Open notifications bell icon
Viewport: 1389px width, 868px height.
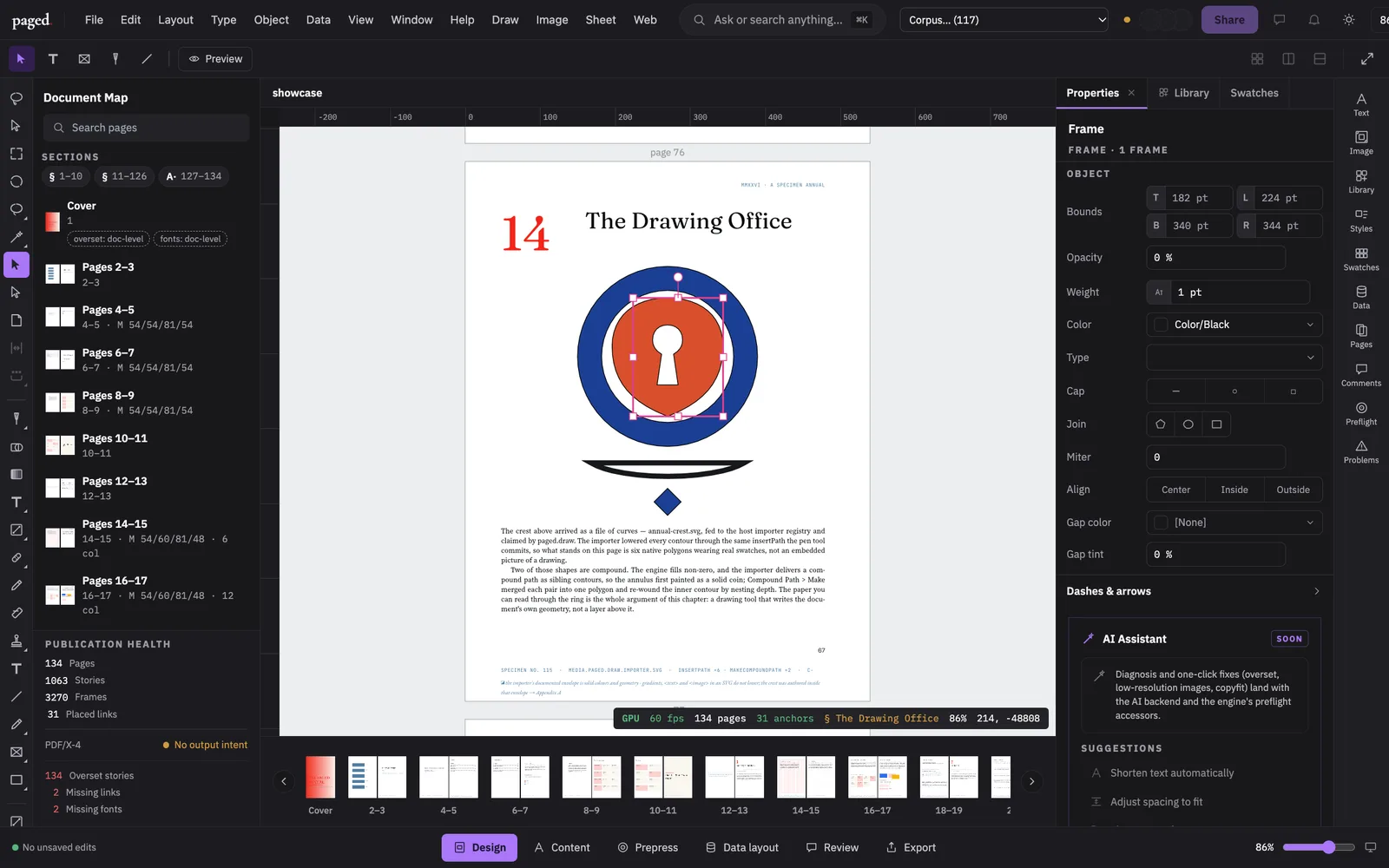point(1314,20)
